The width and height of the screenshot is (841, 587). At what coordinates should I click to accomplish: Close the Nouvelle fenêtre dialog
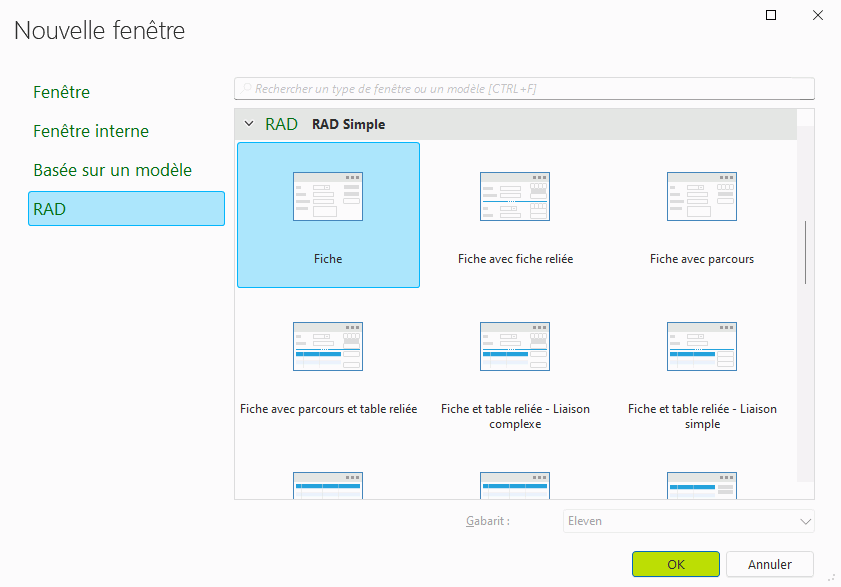coord(817,15)
